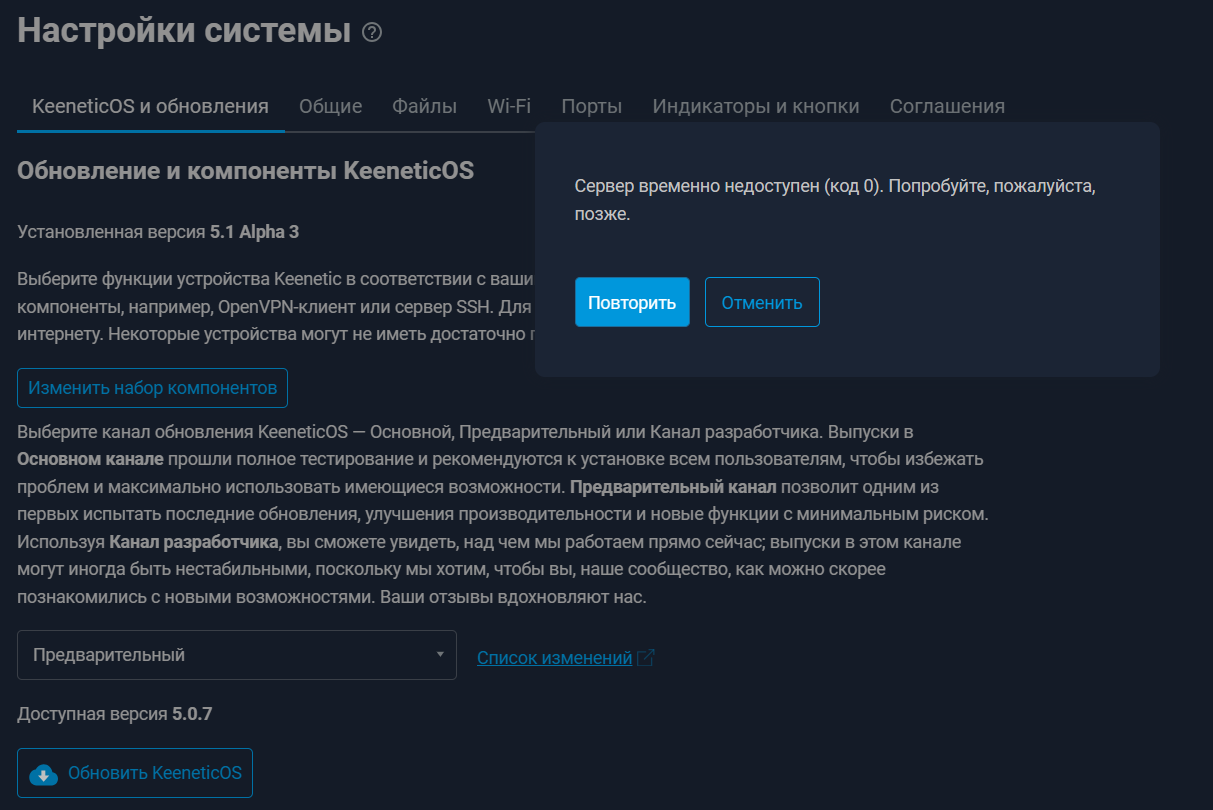Open the Список изменений link

[x=554, y=658]
